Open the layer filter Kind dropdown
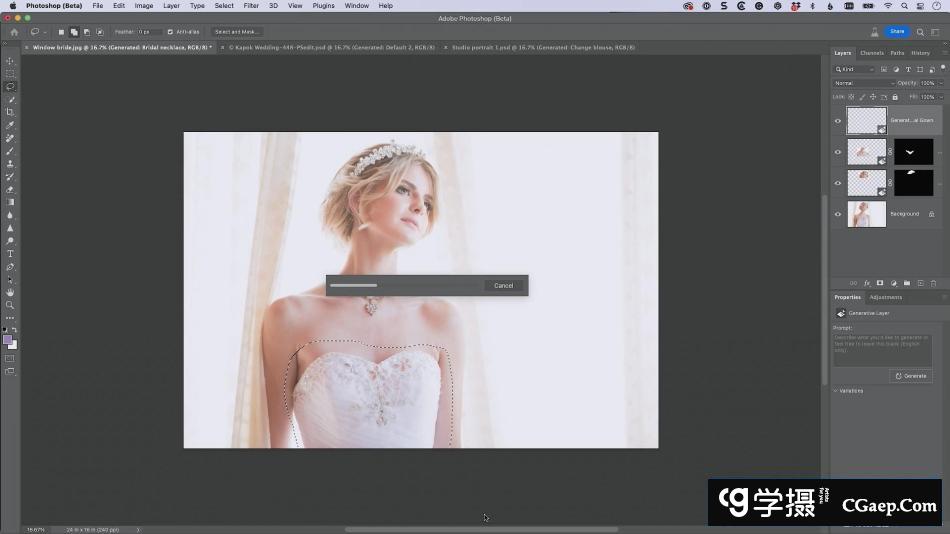 [x=857, y=69]
